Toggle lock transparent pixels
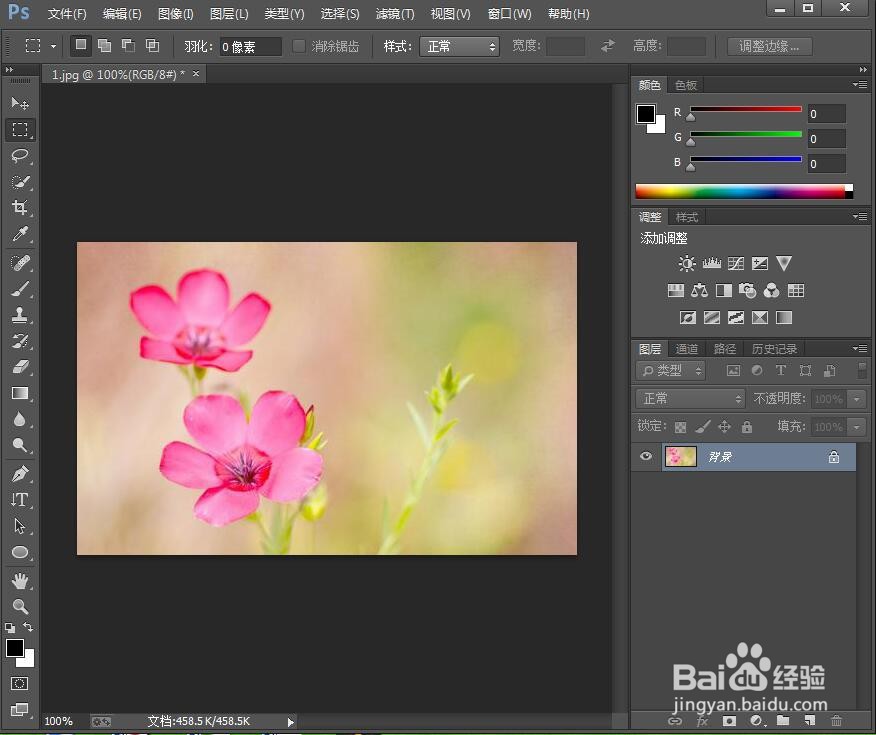This screenshot has width=876, height=735. (680, 427)
